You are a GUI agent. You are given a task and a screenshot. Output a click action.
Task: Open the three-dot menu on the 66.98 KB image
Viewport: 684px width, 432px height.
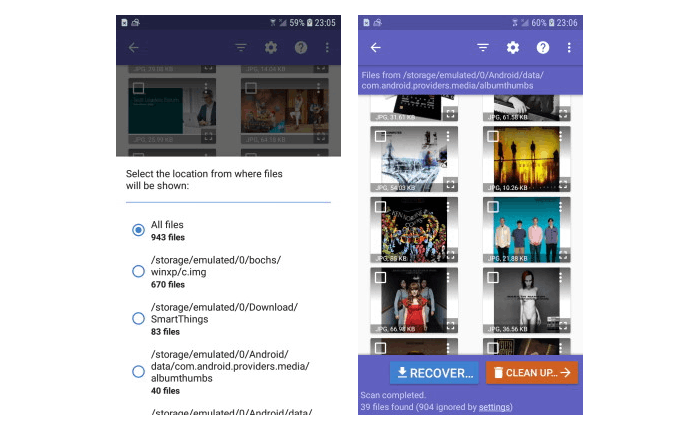(x=448, y=278)
